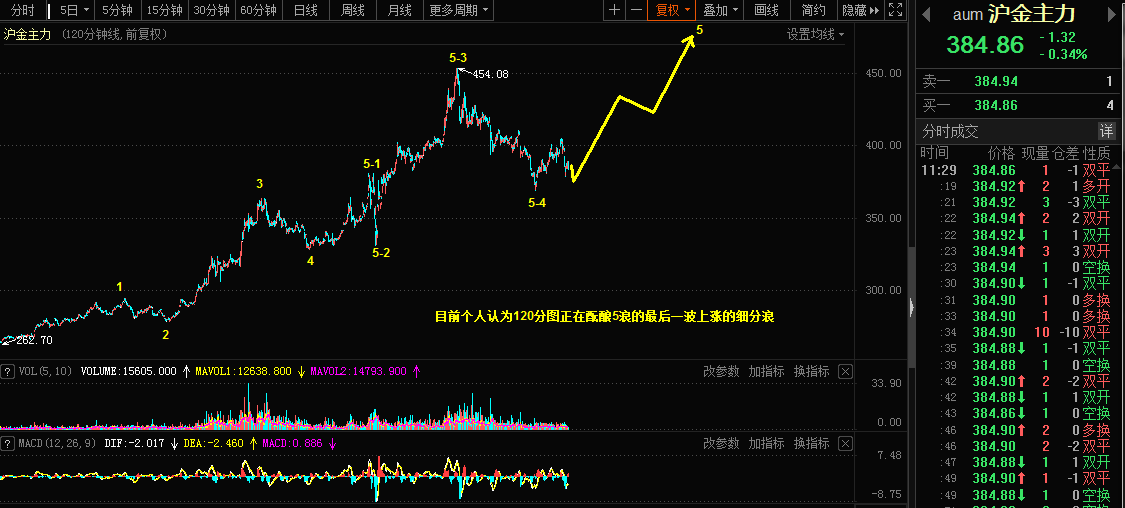The height and width of the screenshot is (508, 1125).
Task: Click the 454.08 high price marker
Action: tap(490, 74)
